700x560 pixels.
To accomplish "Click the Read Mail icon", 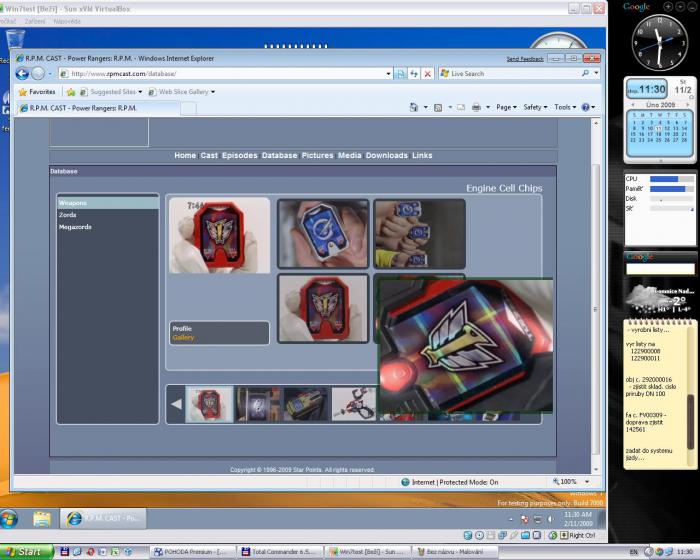I will 461,107.
